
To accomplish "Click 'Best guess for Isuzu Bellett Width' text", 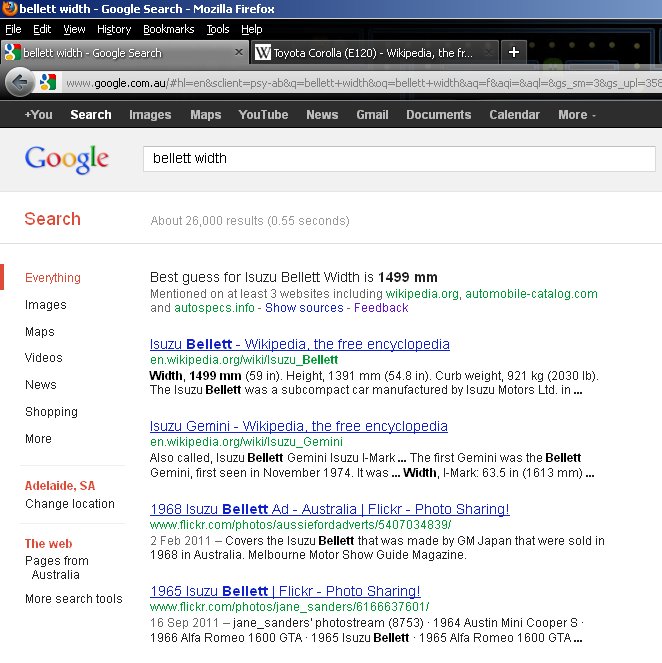I will coord(293,277).
